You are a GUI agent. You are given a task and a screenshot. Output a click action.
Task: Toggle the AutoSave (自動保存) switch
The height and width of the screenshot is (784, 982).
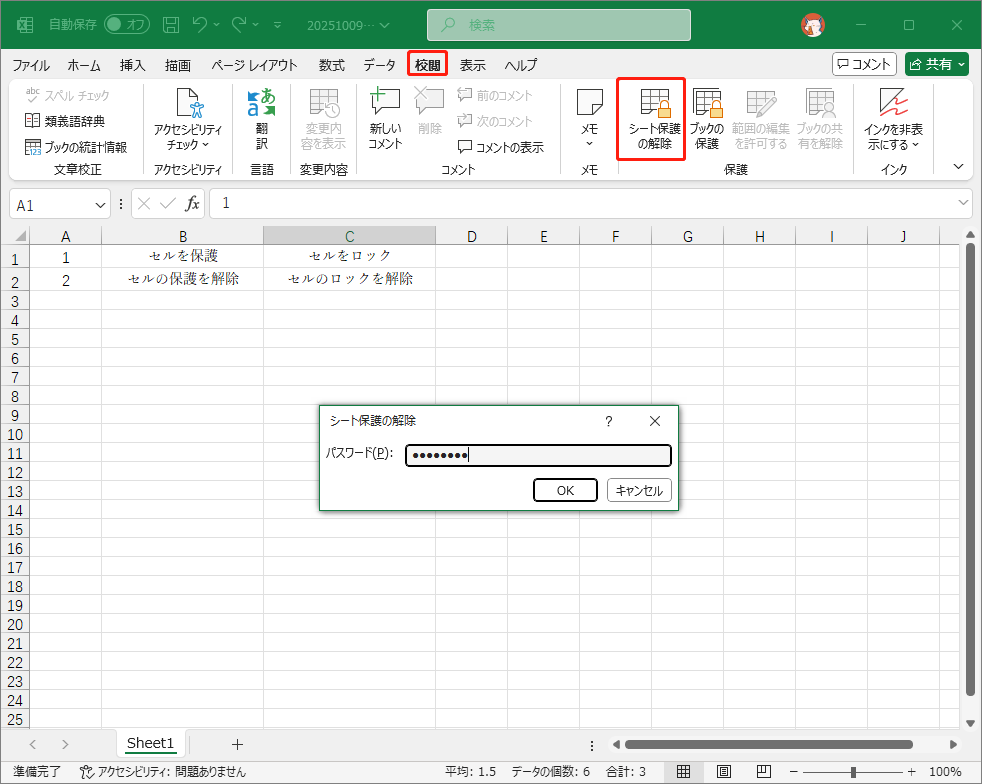(x=127, y=24)
